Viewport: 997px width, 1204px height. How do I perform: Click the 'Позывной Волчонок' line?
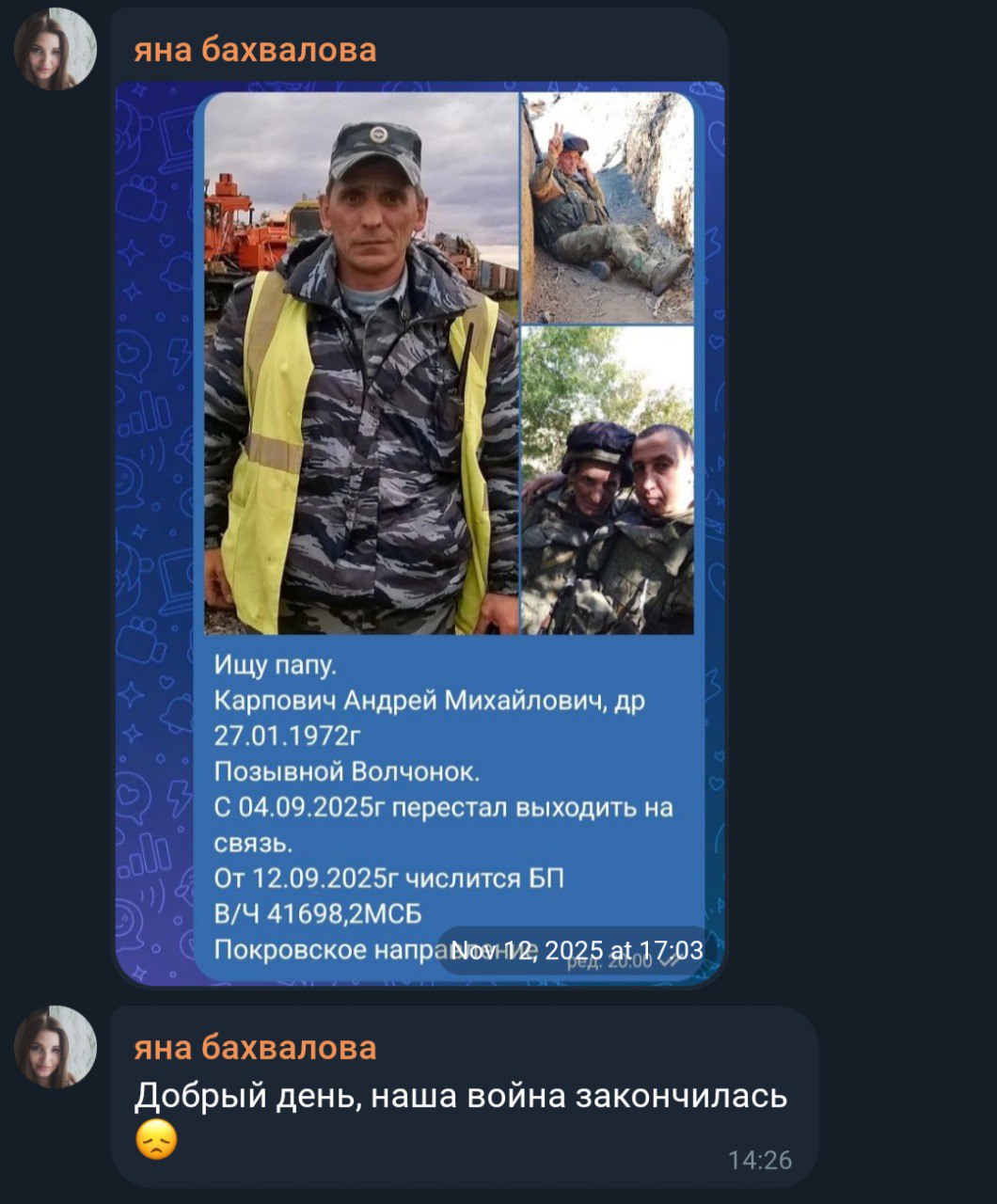(x=347, y=771)
